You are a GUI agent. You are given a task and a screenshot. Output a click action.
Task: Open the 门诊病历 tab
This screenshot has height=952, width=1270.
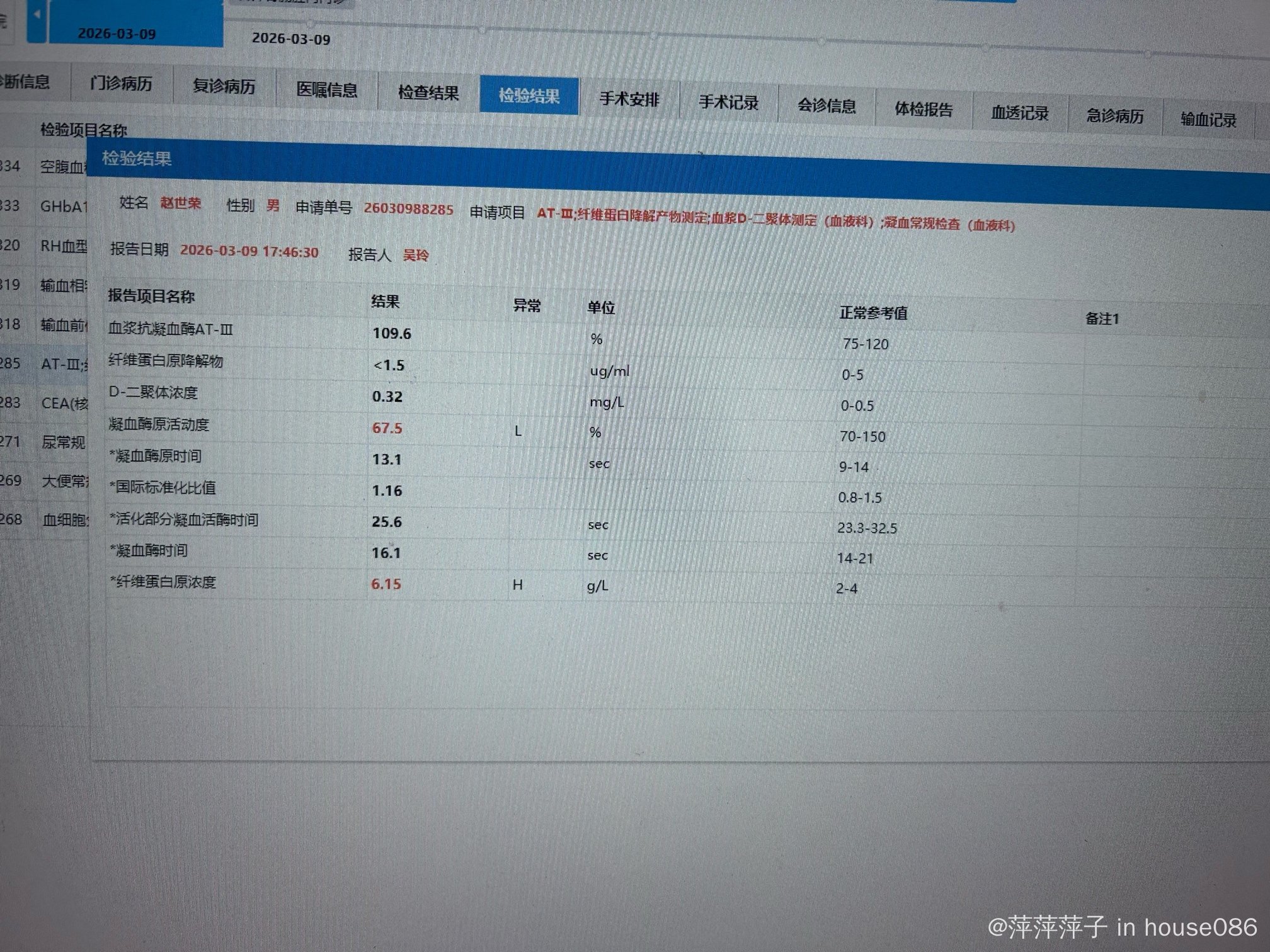tap(121, 84)
